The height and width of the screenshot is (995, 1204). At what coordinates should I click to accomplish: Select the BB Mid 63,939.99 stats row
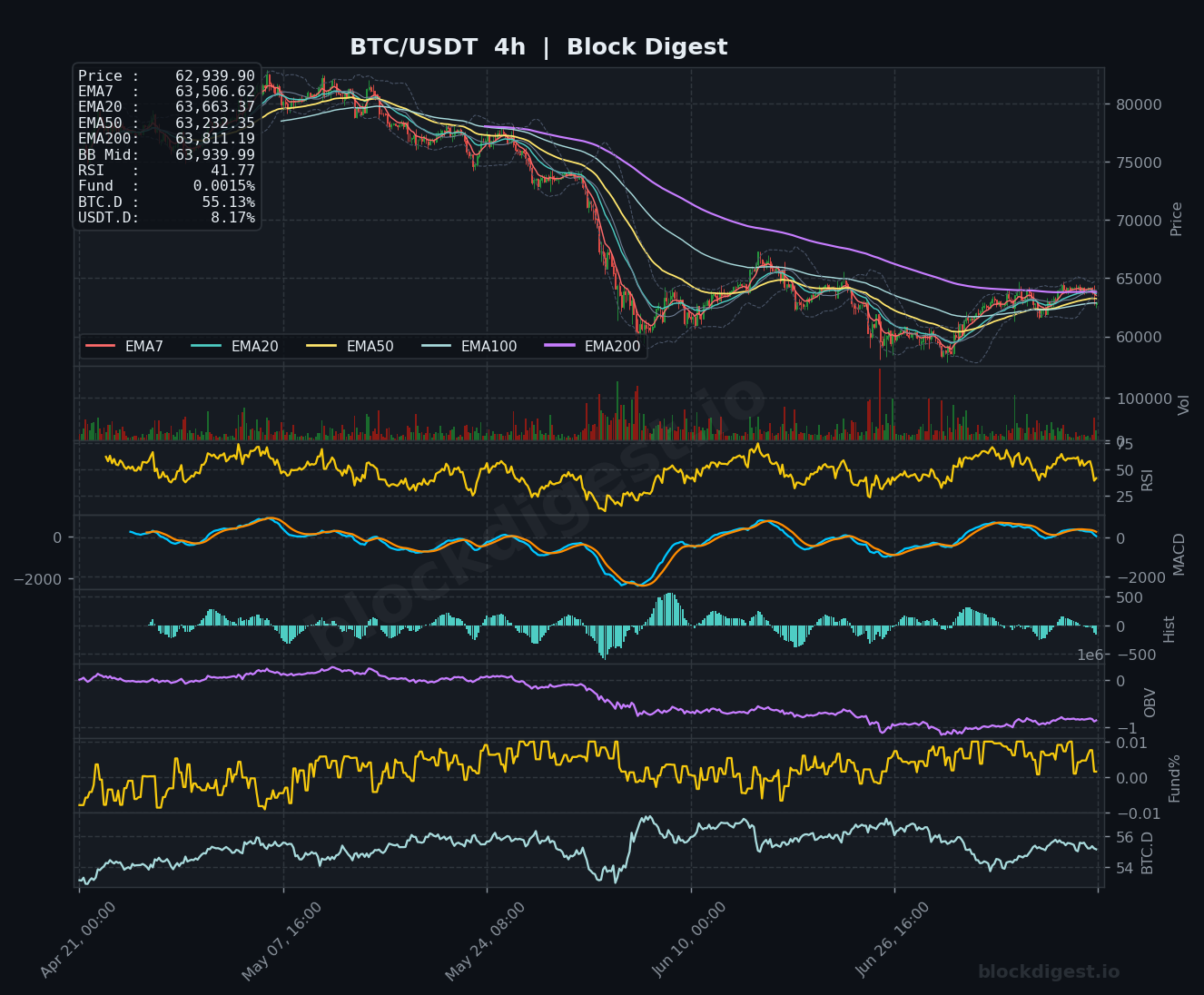click(166, 154)
